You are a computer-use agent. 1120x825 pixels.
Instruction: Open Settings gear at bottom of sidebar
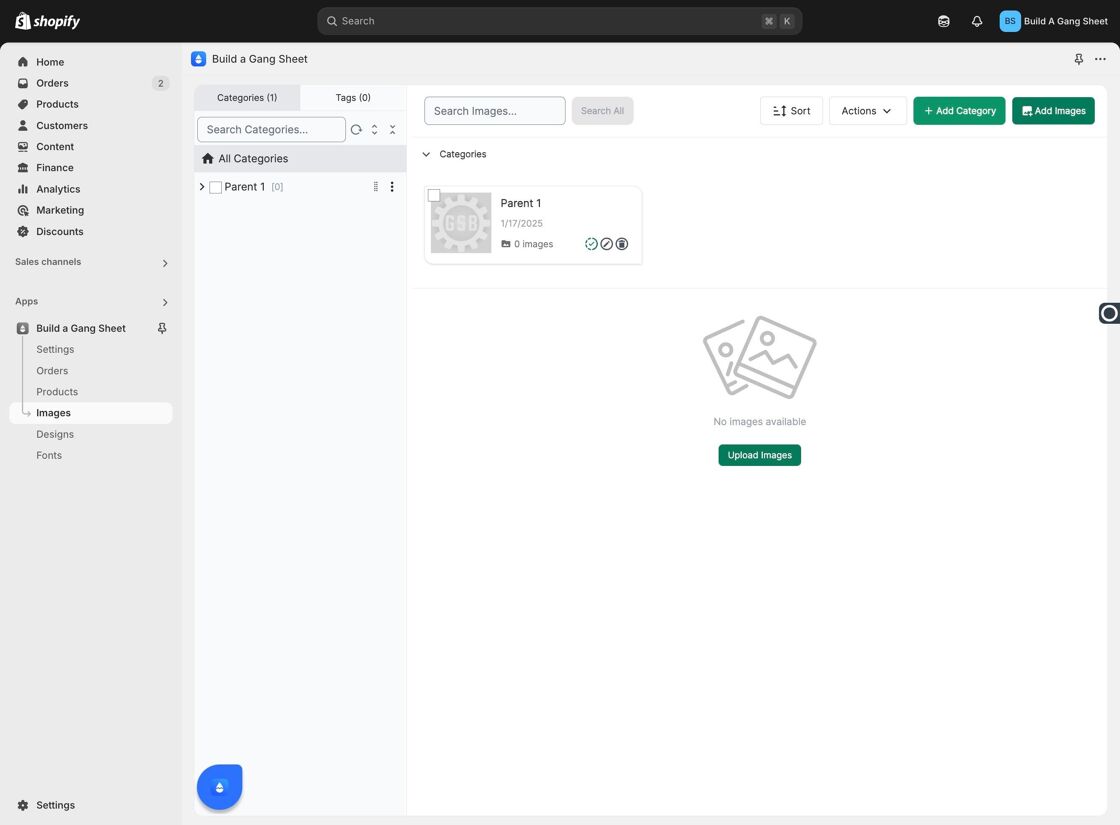click(x=23, y=805)
